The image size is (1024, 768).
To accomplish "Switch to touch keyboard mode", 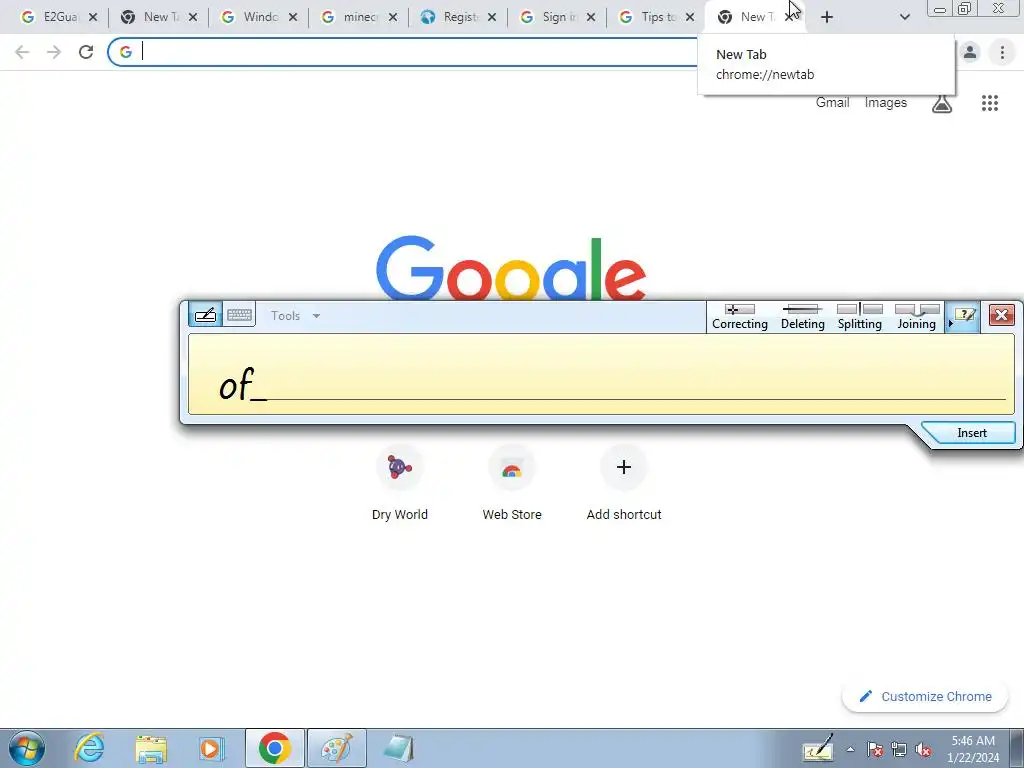I will (x=239, y=315).
